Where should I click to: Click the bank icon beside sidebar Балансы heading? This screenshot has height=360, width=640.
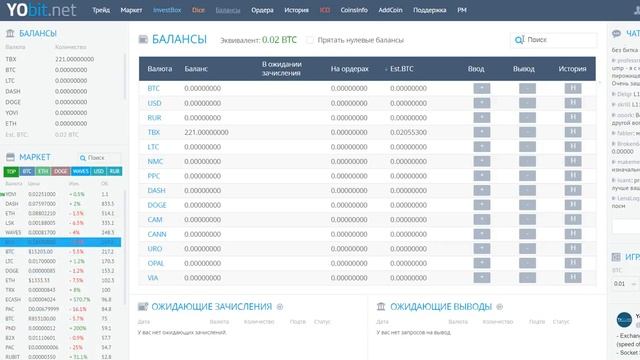[x=10, y=33]
